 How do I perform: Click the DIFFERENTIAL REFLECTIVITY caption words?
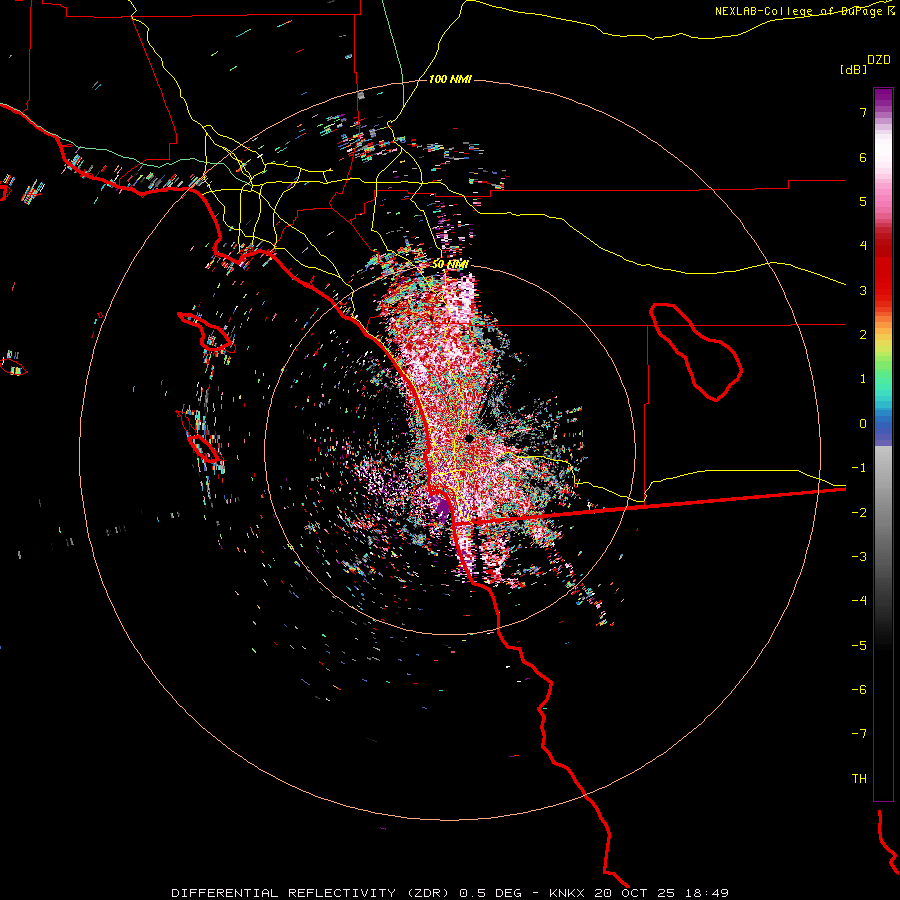(284, 893)
